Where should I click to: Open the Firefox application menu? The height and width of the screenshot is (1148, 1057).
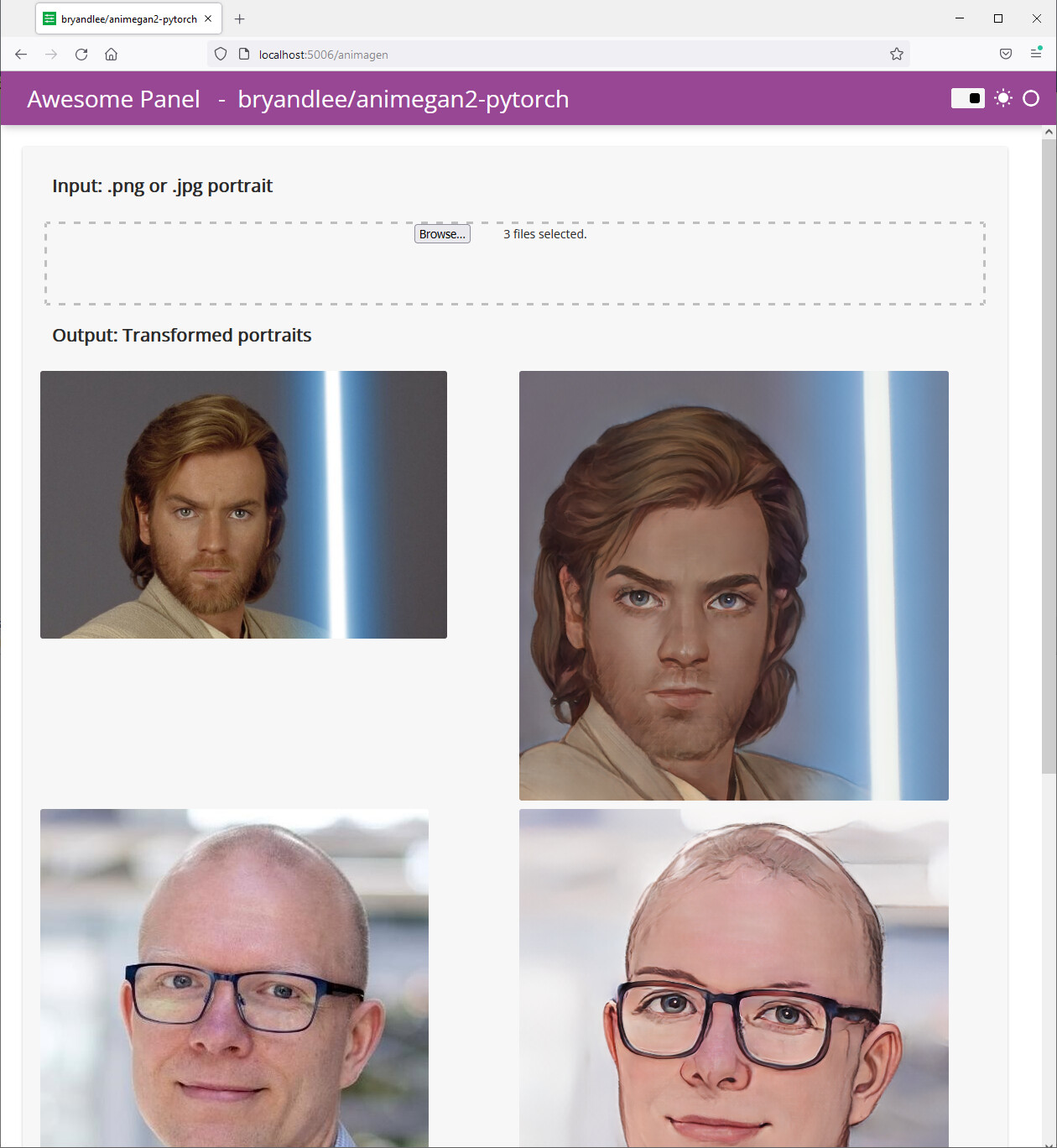(x=1036, y=54)
